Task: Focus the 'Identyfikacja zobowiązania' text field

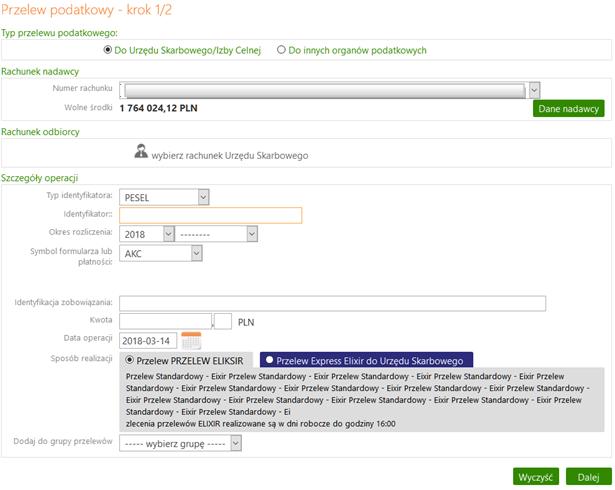Action: 333,303
